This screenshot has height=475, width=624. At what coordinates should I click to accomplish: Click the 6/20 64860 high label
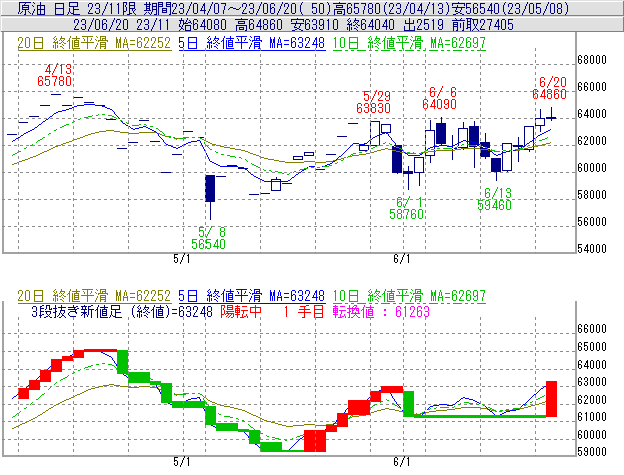pyautogui.click(x=550, y=88)
